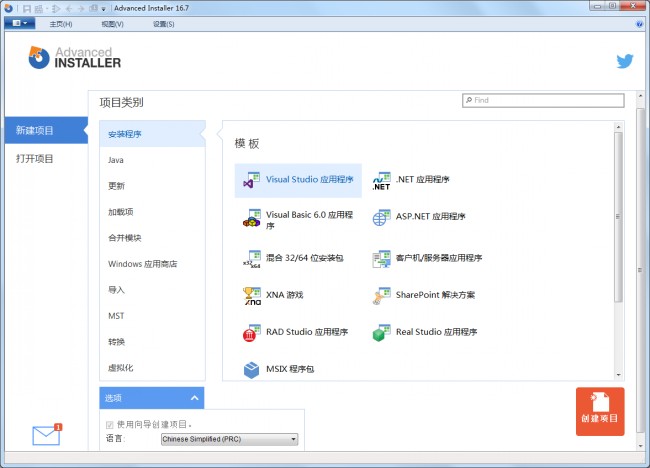
Task: Click the outer page scroll-up arrow
Action: (640, 96)
